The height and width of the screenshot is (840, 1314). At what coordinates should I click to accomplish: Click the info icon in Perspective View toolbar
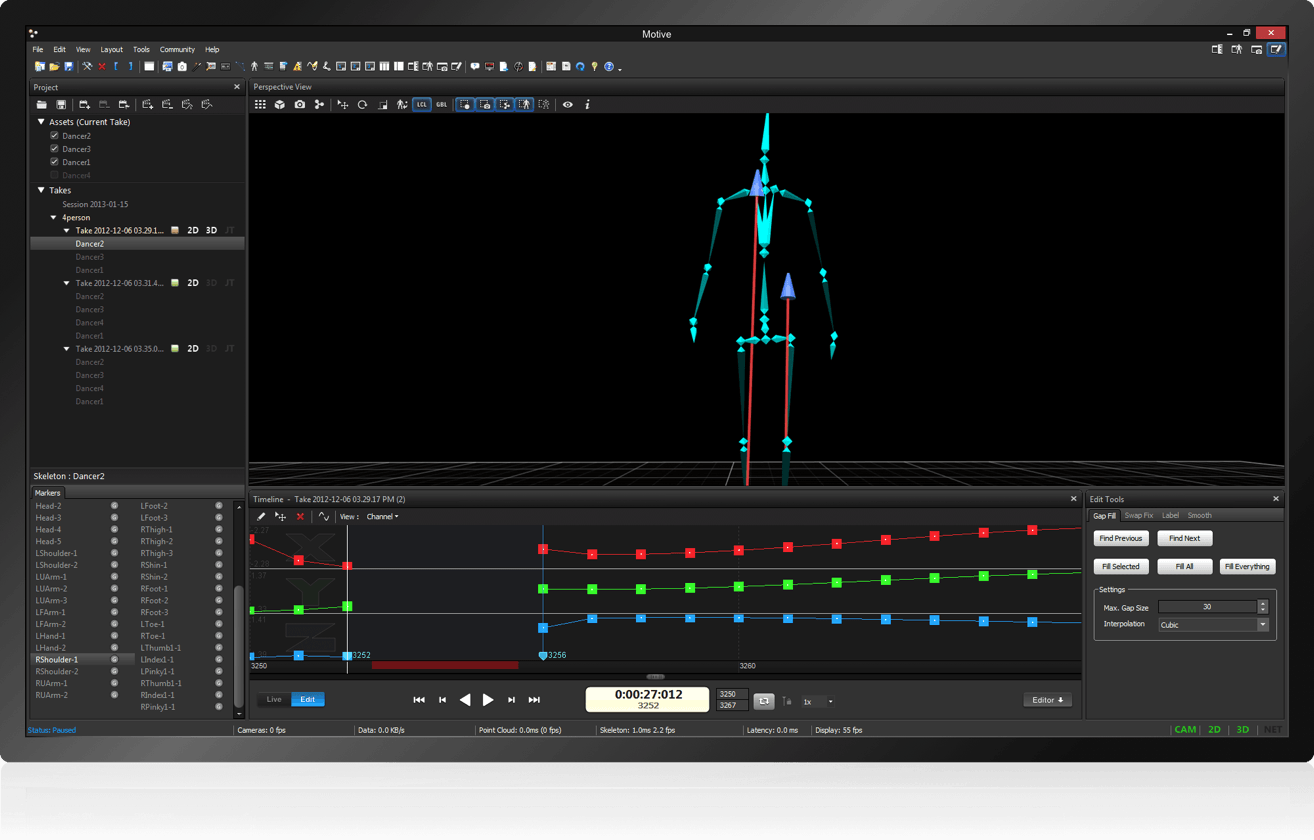(x=587, y=104)
